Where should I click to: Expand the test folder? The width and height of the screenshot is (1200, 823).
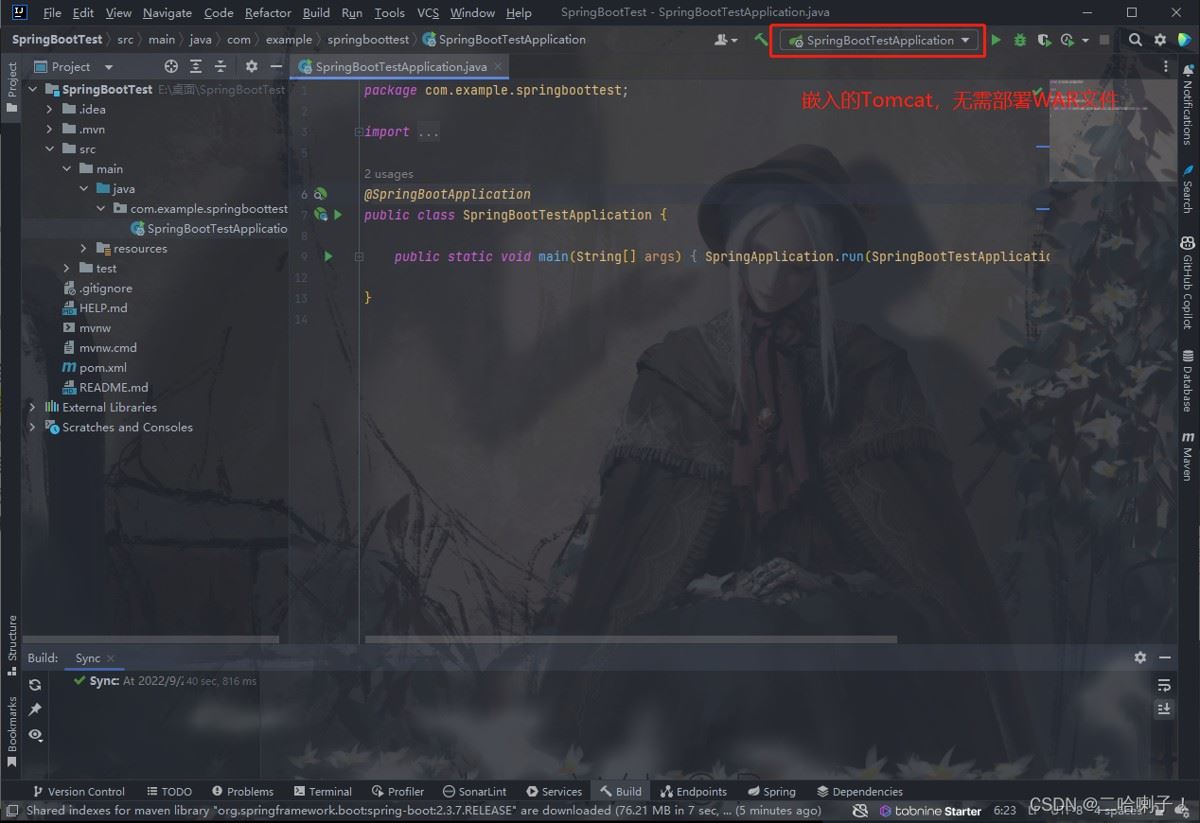pos(66,268)
